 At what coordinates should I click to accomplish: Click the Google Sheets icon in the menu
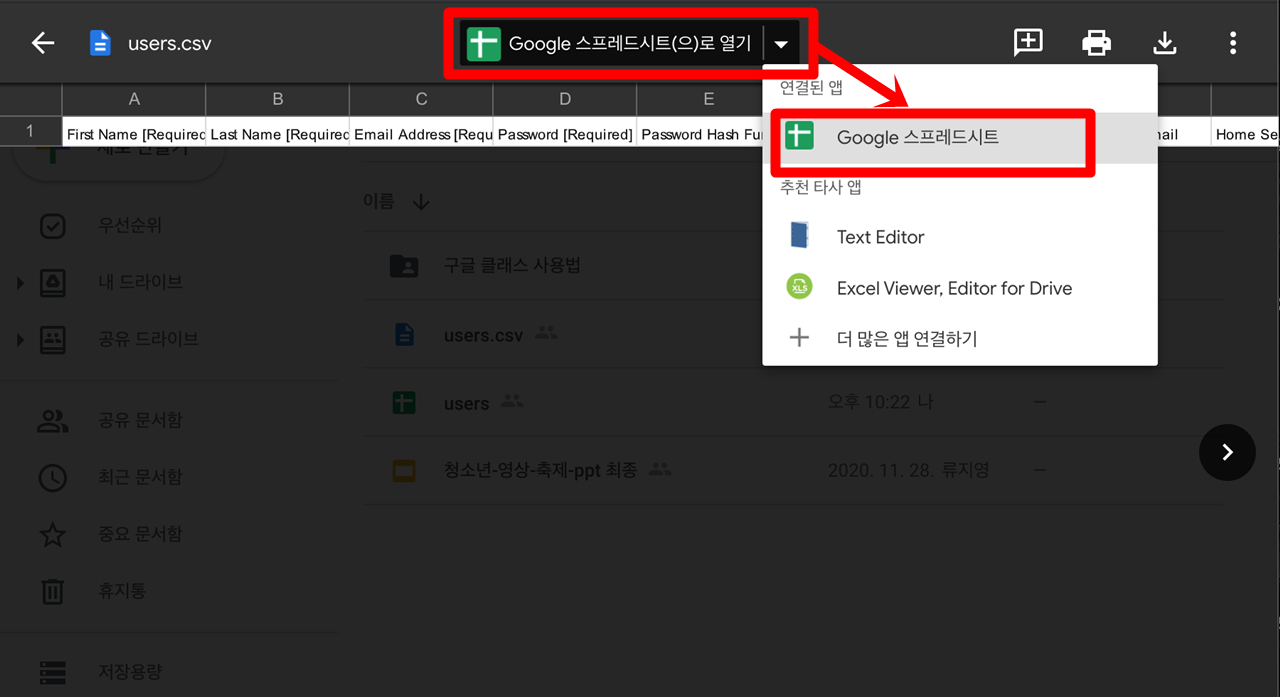[799, 136]
